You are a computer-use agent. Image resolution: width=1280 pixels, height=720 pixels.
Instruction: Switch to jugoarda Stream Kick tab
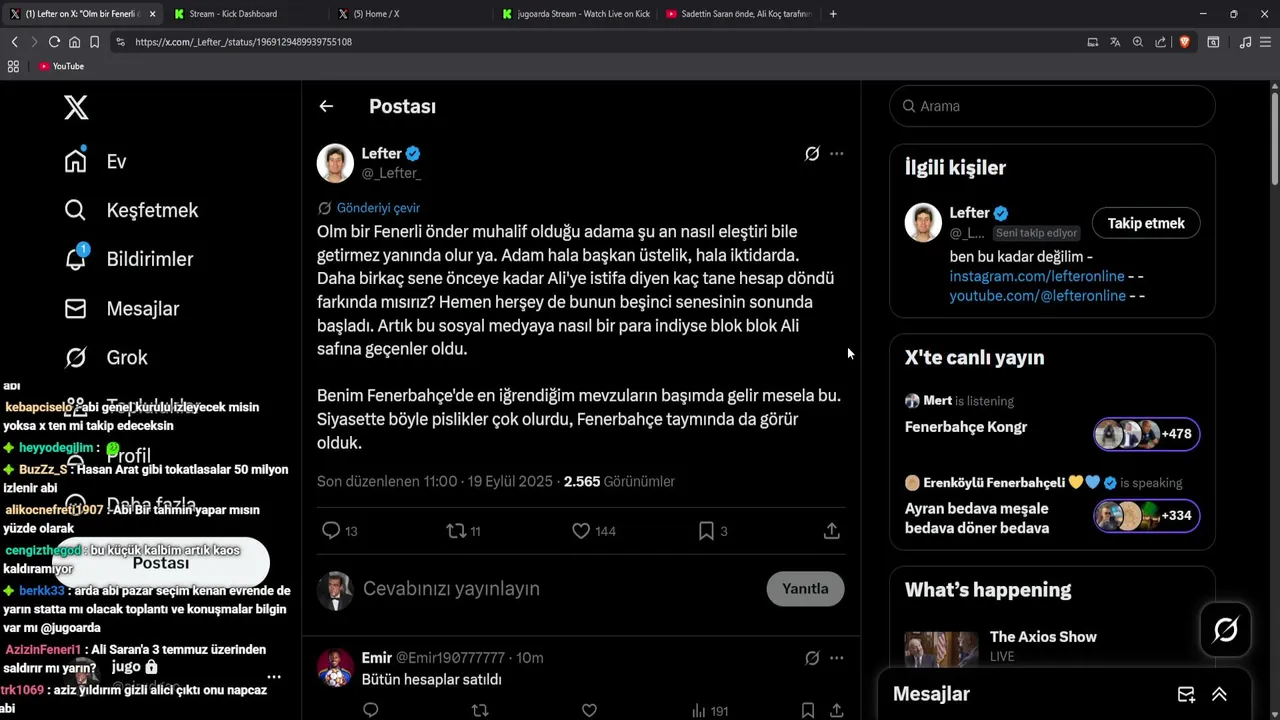coord(577,14)
